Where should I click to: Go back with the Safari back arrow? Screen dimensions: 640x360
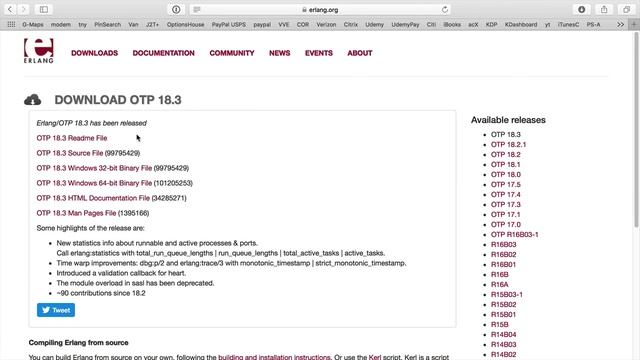click(x=10, y=9)
